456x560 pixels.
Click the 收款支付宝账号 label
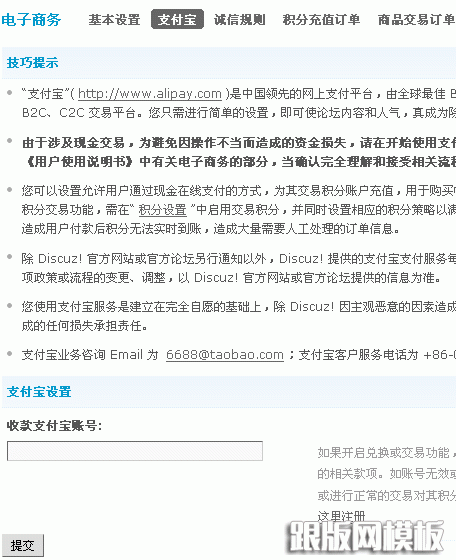click(54, 426)
